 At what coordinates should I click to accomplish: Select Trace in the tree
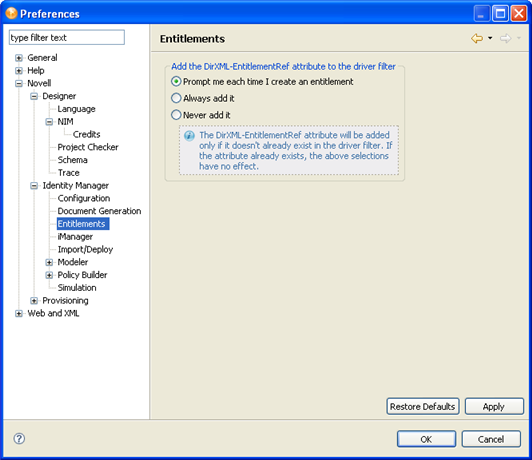69,173
